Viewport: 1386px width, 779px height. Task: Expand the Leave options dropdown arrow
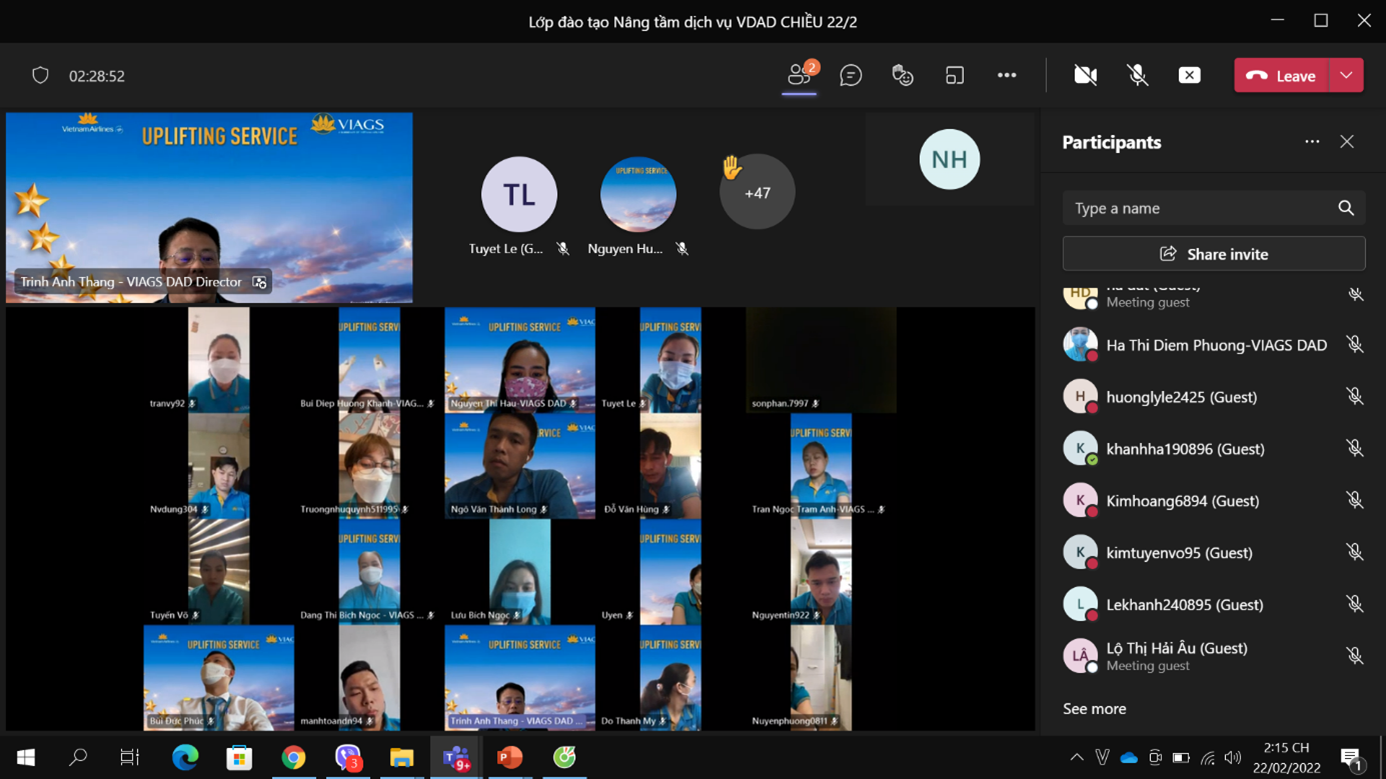[x=1346, y=76]
